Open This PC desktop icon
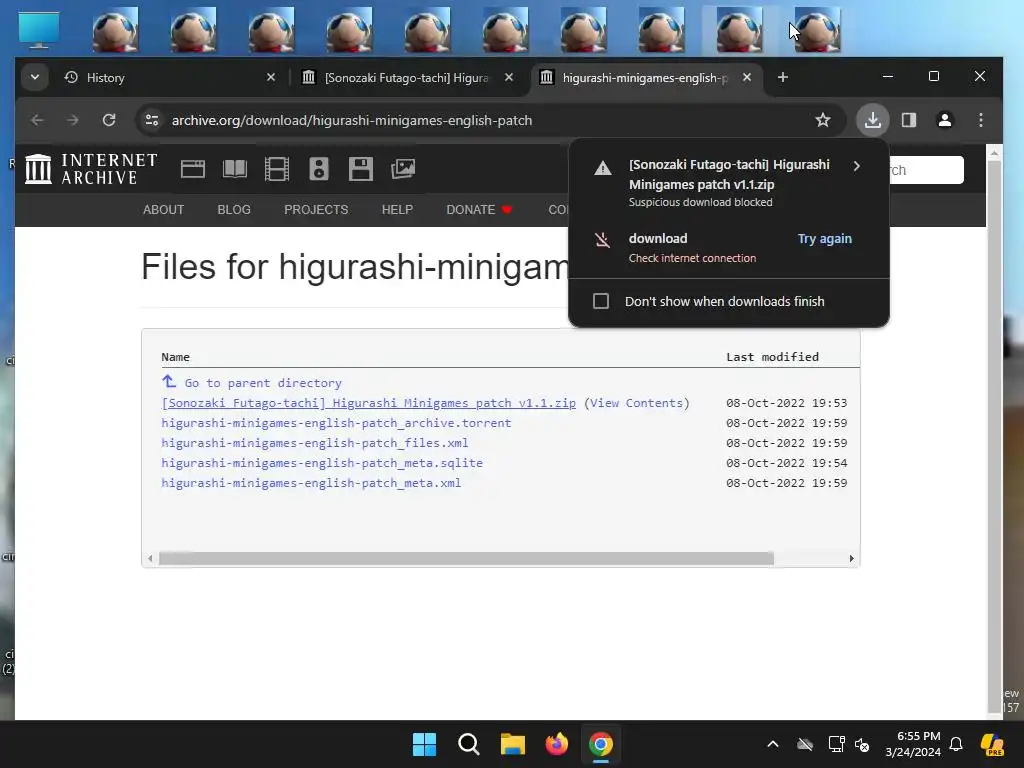 (x=39, y=30)
